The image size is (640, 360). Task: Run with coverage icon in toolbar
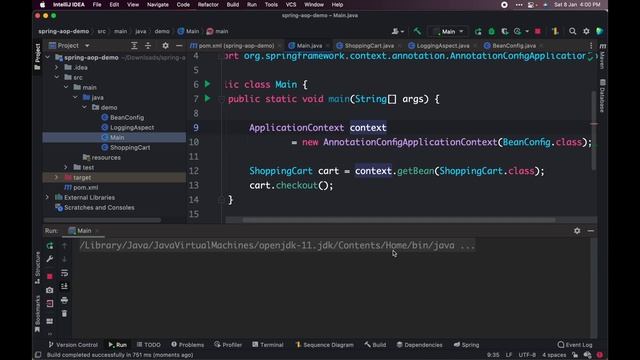[x=505, y=31]
